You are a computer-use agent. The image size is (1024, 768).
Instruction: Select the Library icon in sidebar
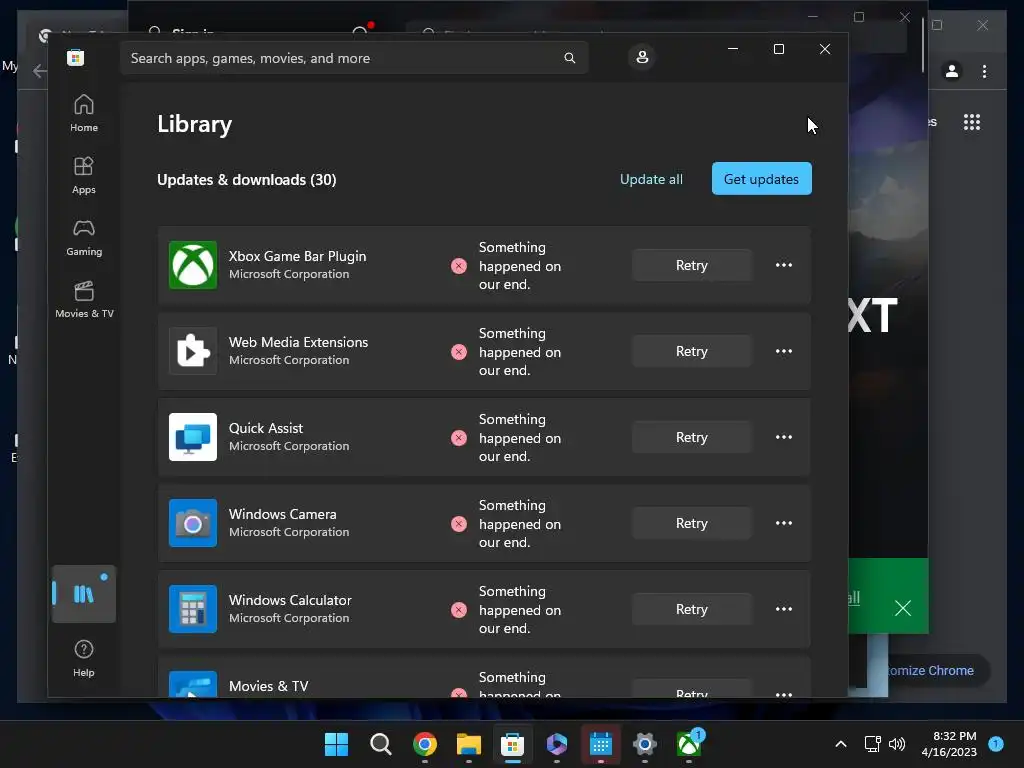84,594
